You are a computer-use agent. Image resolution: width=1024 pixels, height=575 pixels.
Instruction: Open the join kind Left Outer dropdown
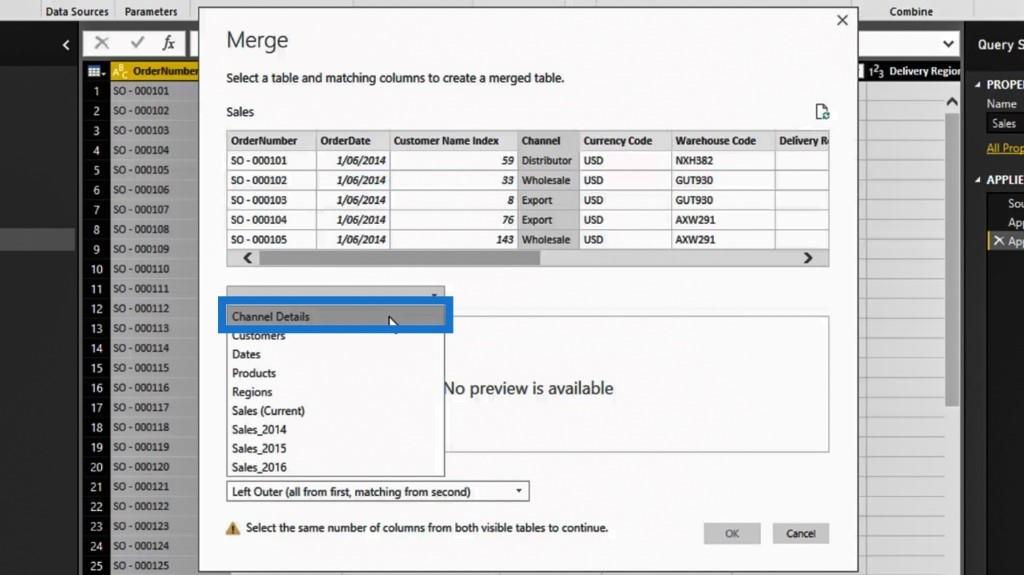(377, 491)
